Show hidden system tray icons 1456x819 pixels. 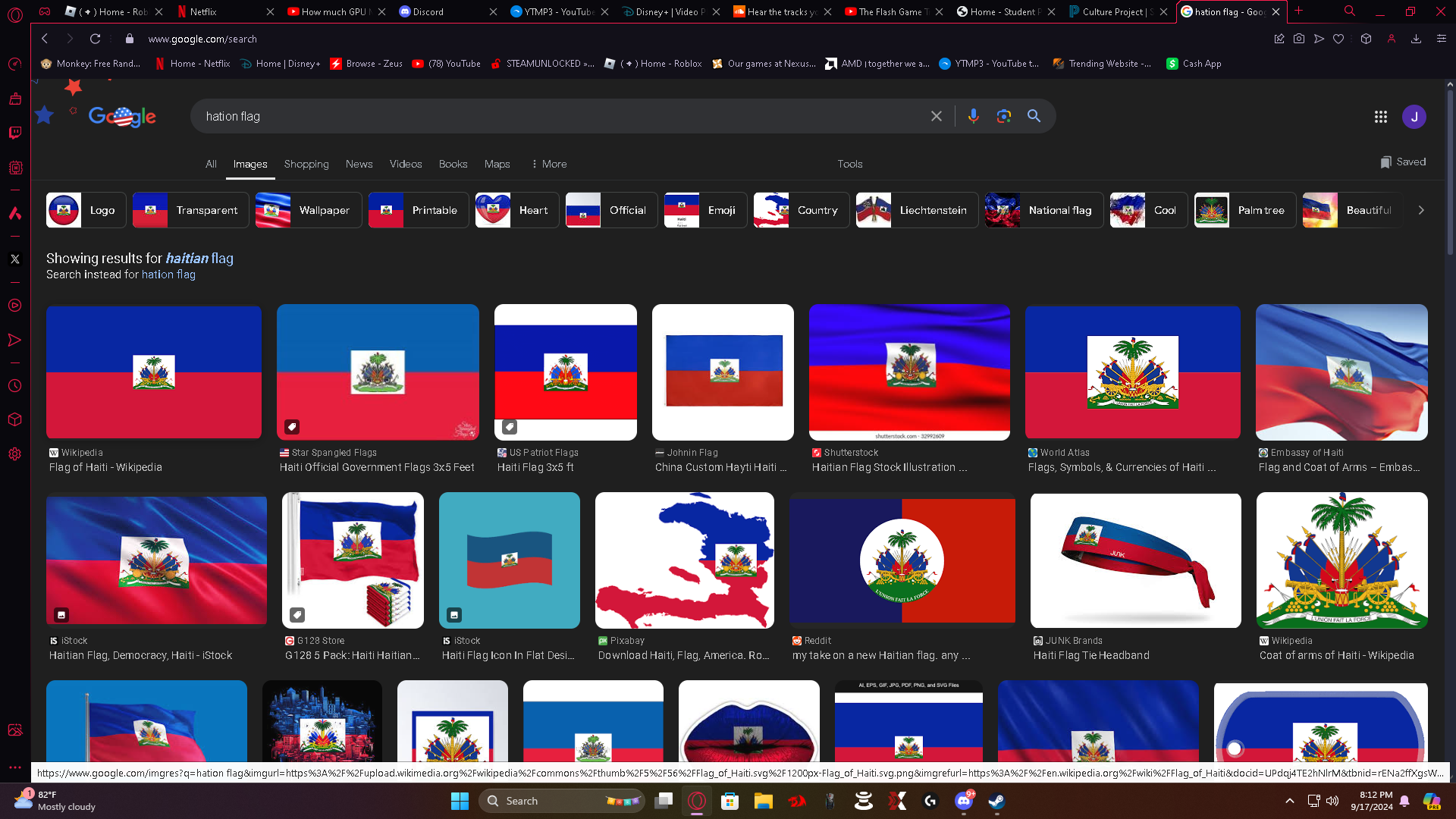[1289, 801]
